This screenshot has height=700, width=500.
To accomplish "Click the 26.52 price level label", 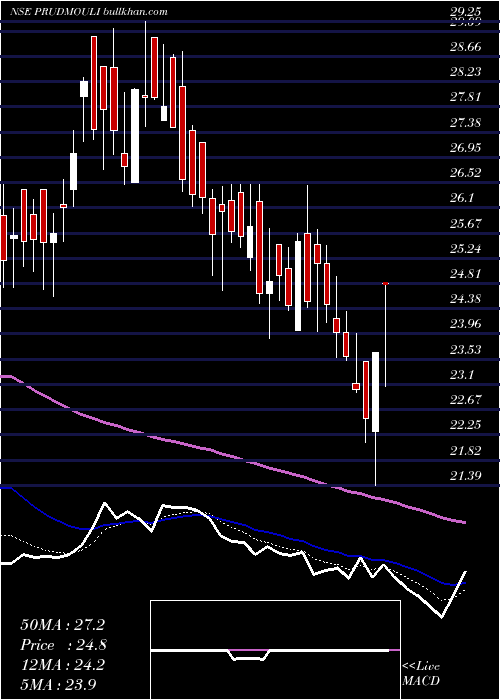I will pos(465,172).
